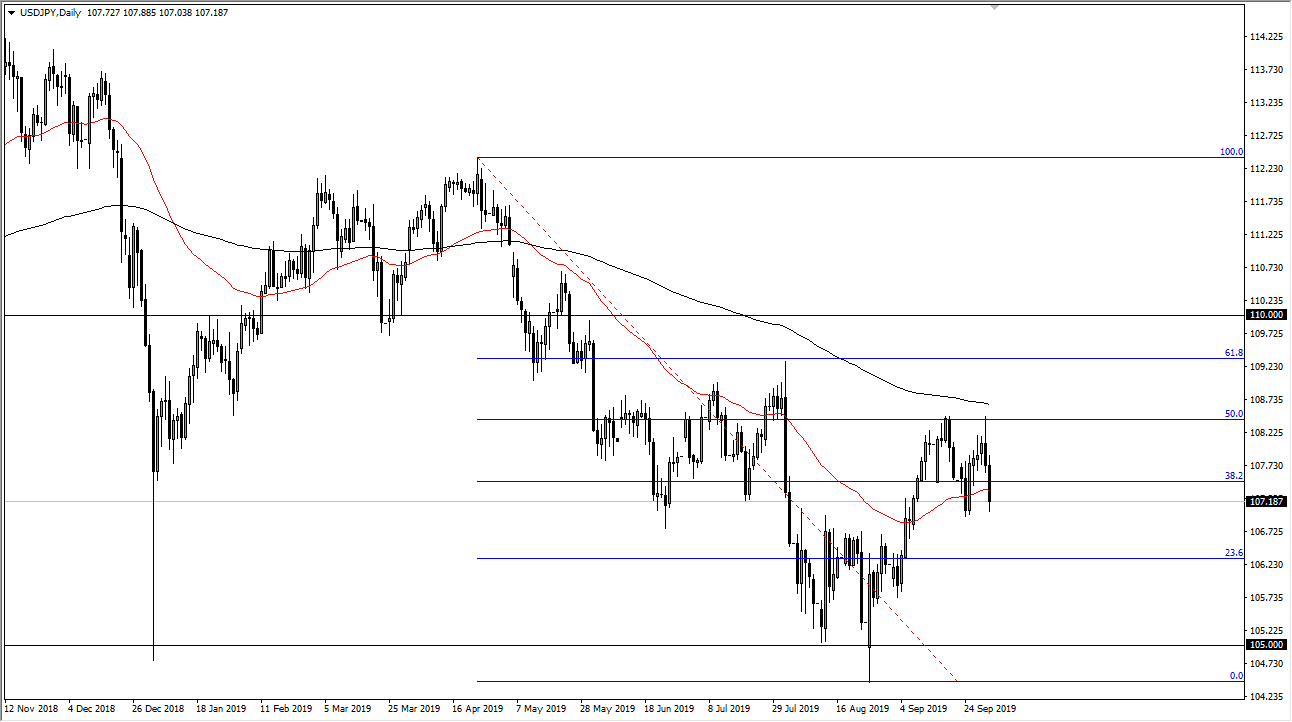
Task: Select the 110.000 price label on scale
Action: pos(1267,315)
